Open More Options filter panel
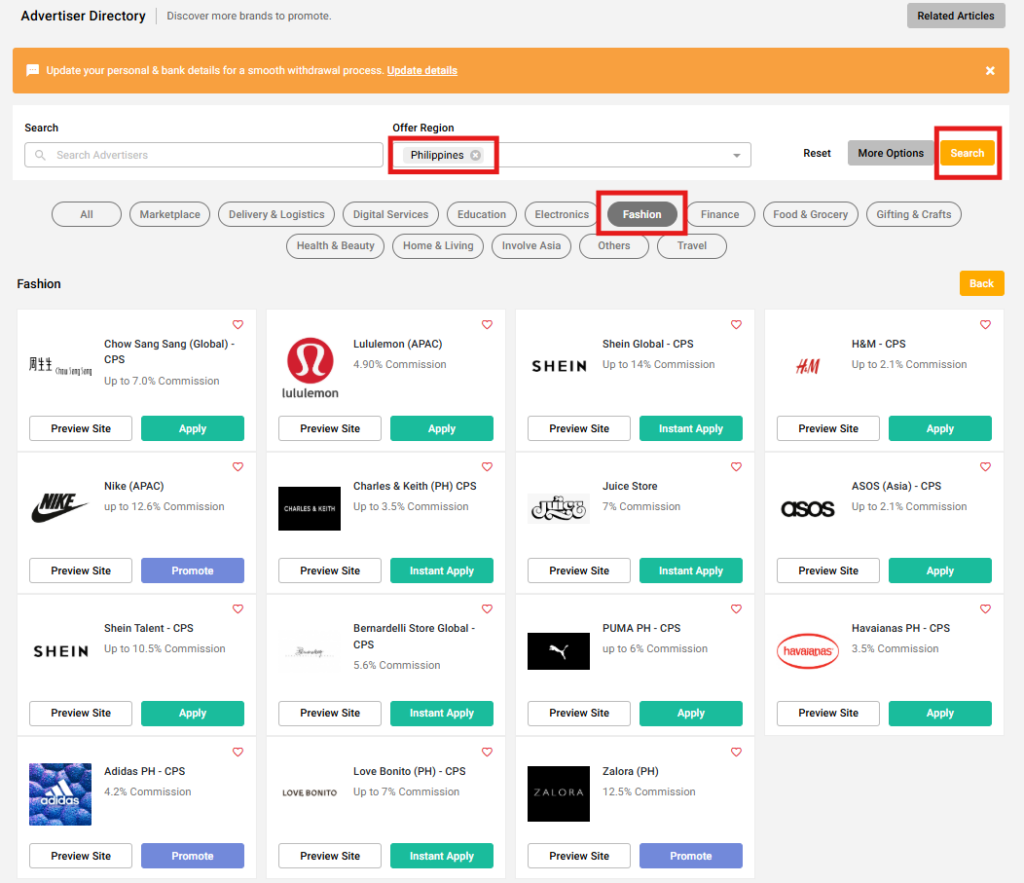This screenshot has height=883, width=1024. pos(890,153)
